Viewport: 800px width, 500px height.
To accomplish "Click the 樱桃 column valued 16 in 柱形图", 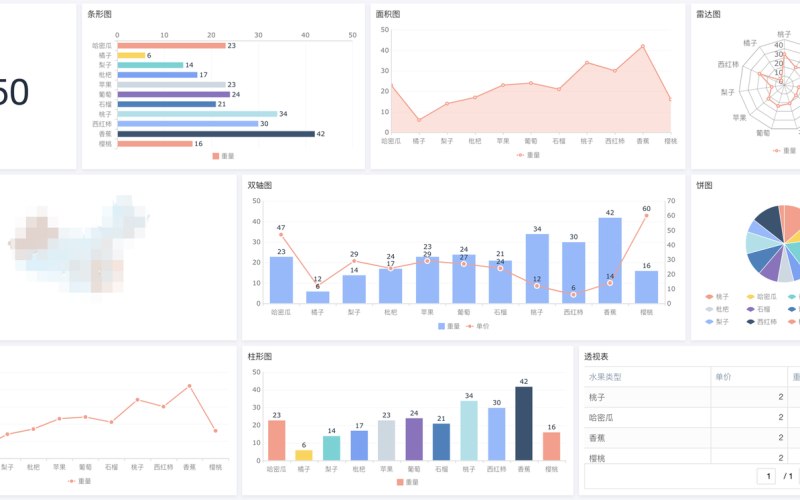I will (x=551, y=446).
